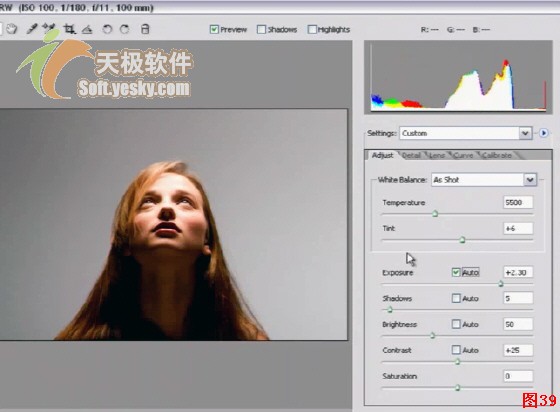
Task: Switch to the Detail tab
Action: 411,155
